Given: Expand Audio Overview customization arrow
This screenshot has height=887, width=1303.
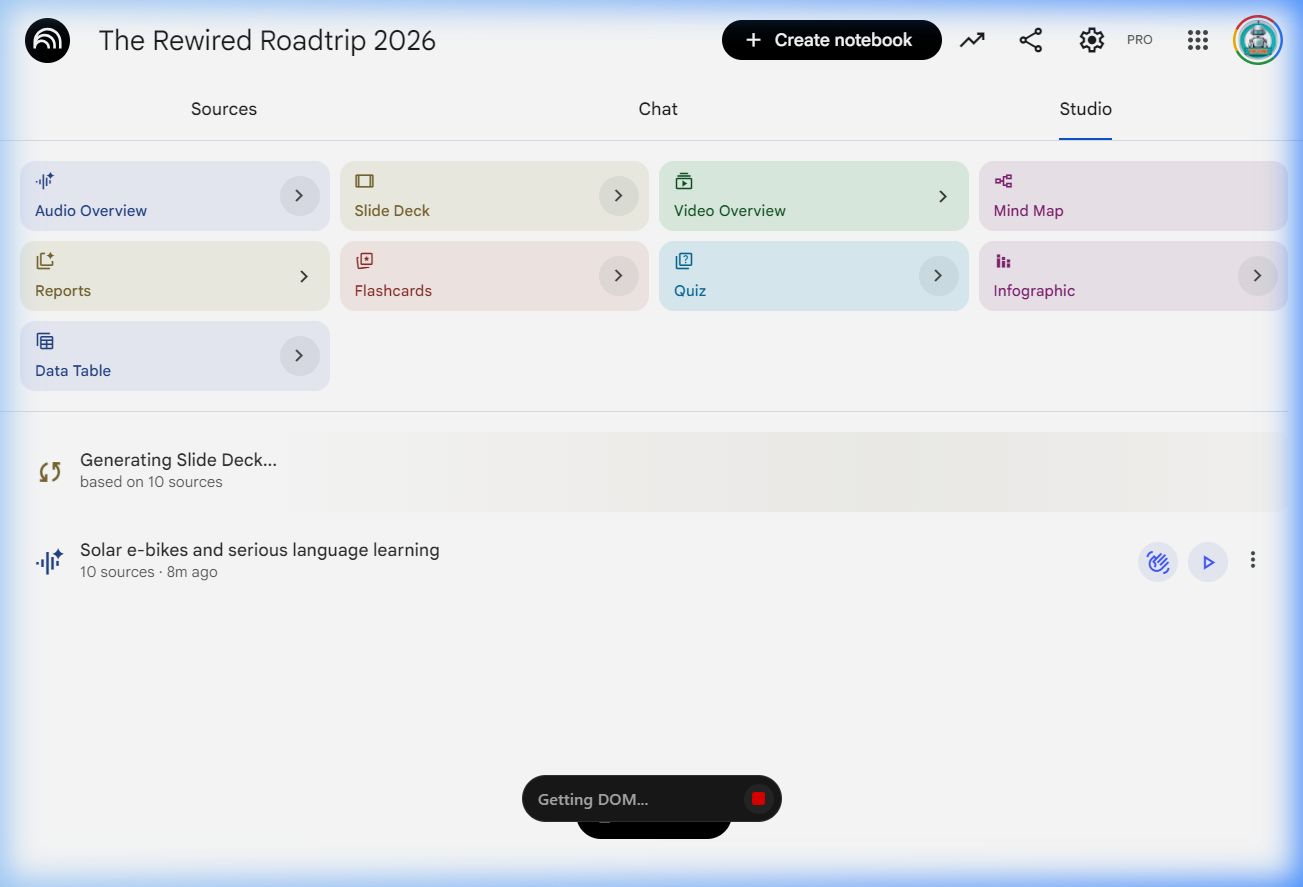Looking at the screenshot, I should click(x=299, y=196).
